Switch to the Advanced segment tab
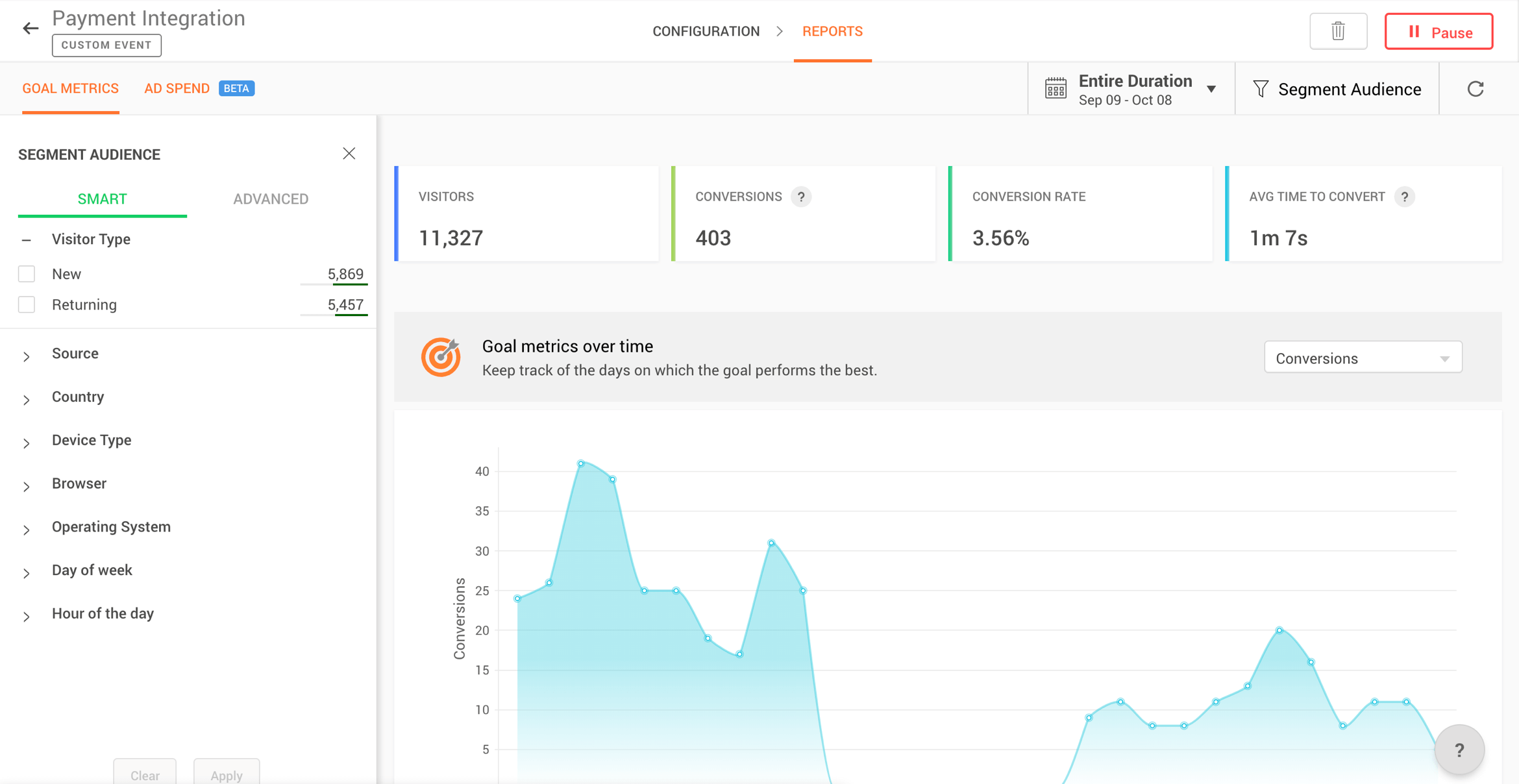 pyautogui.click(x=271, y=199)
